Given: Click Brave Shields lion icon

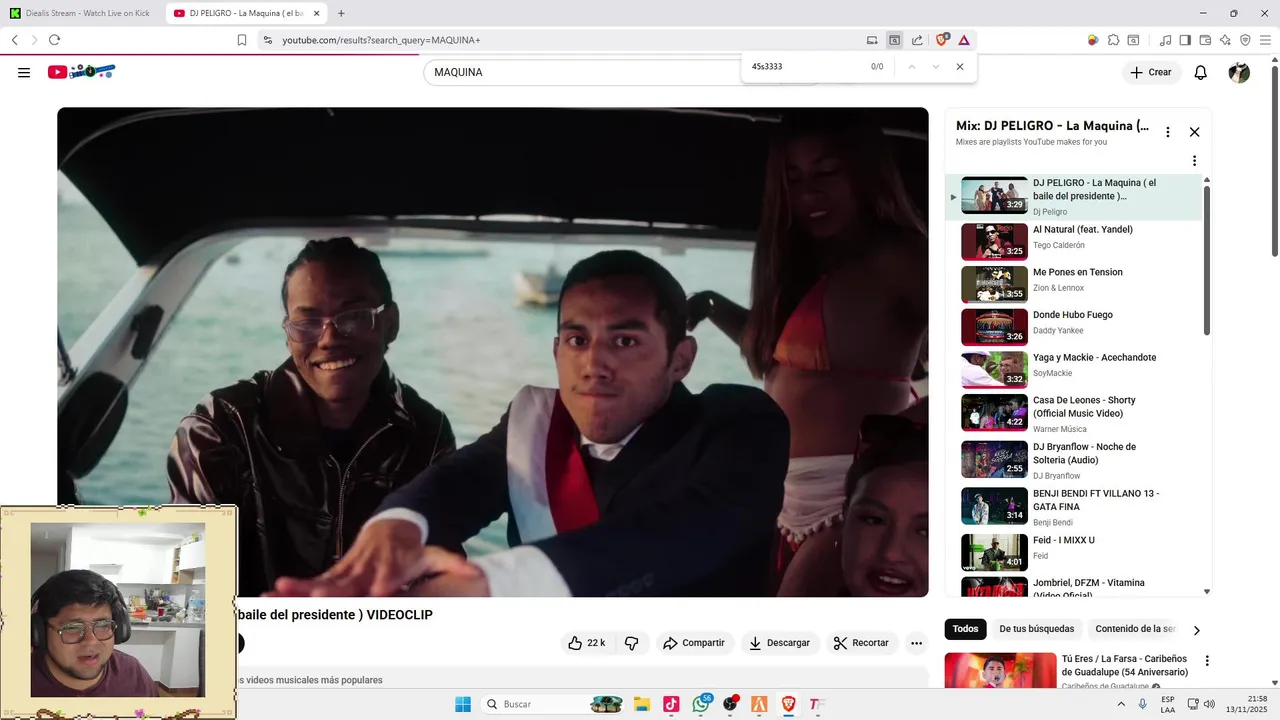Looking at the screenshot, I should 941,40.
